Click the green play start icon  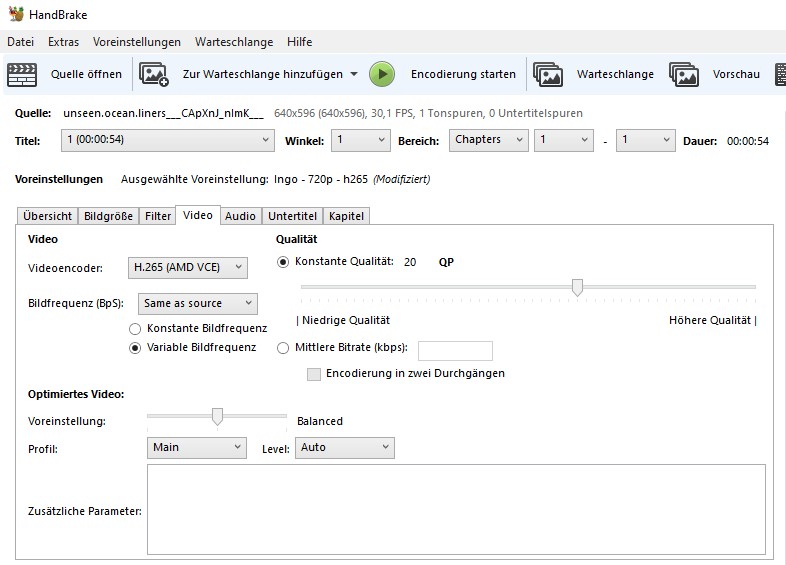point(382,74)
